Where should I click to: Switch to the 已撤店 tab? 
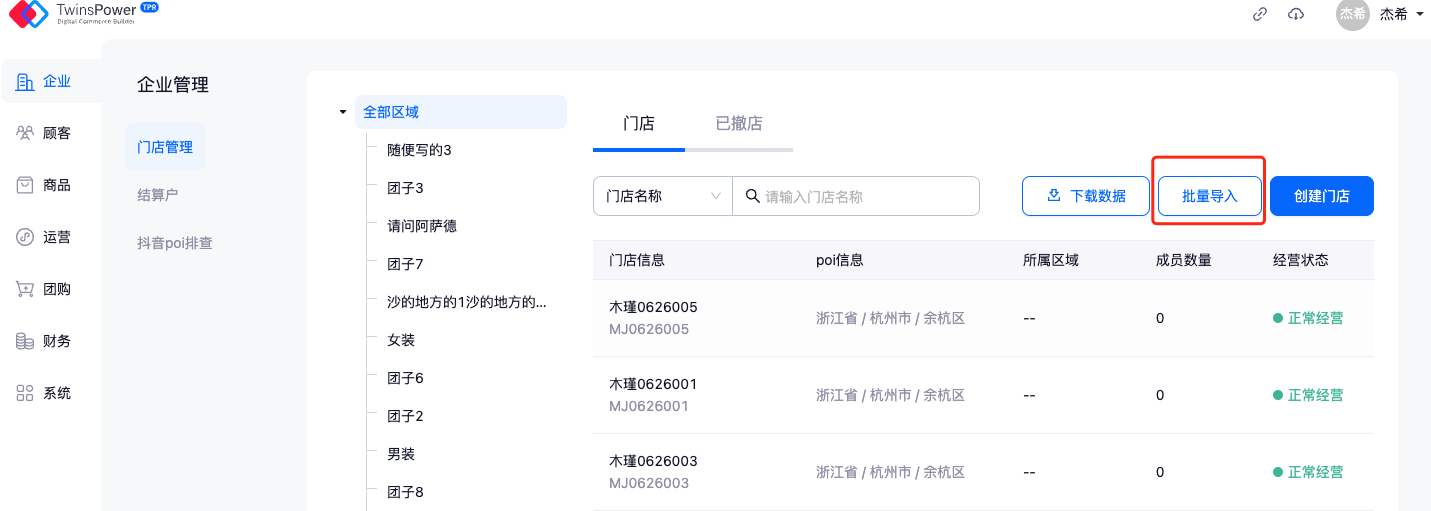point(739,124)
